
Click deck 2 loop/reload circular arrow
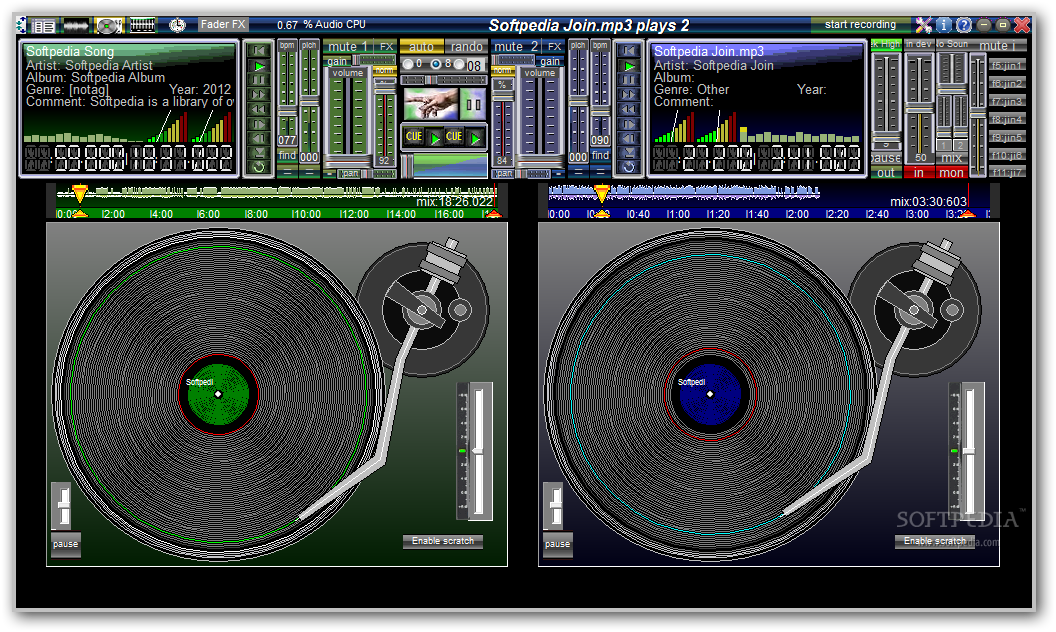629,167
